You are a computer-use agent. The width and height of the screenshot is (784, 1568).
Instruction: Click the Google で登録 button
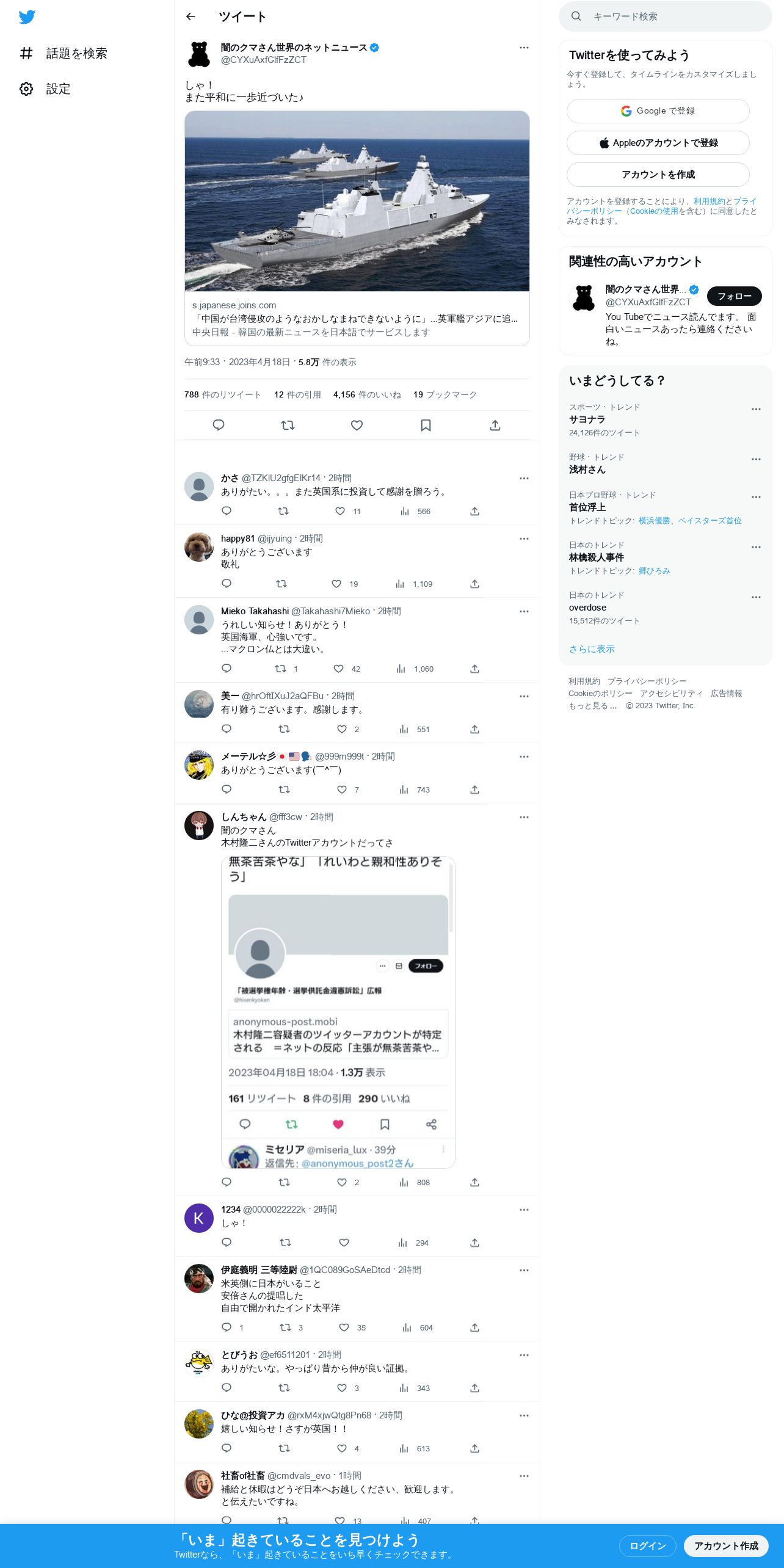[658, 111]
